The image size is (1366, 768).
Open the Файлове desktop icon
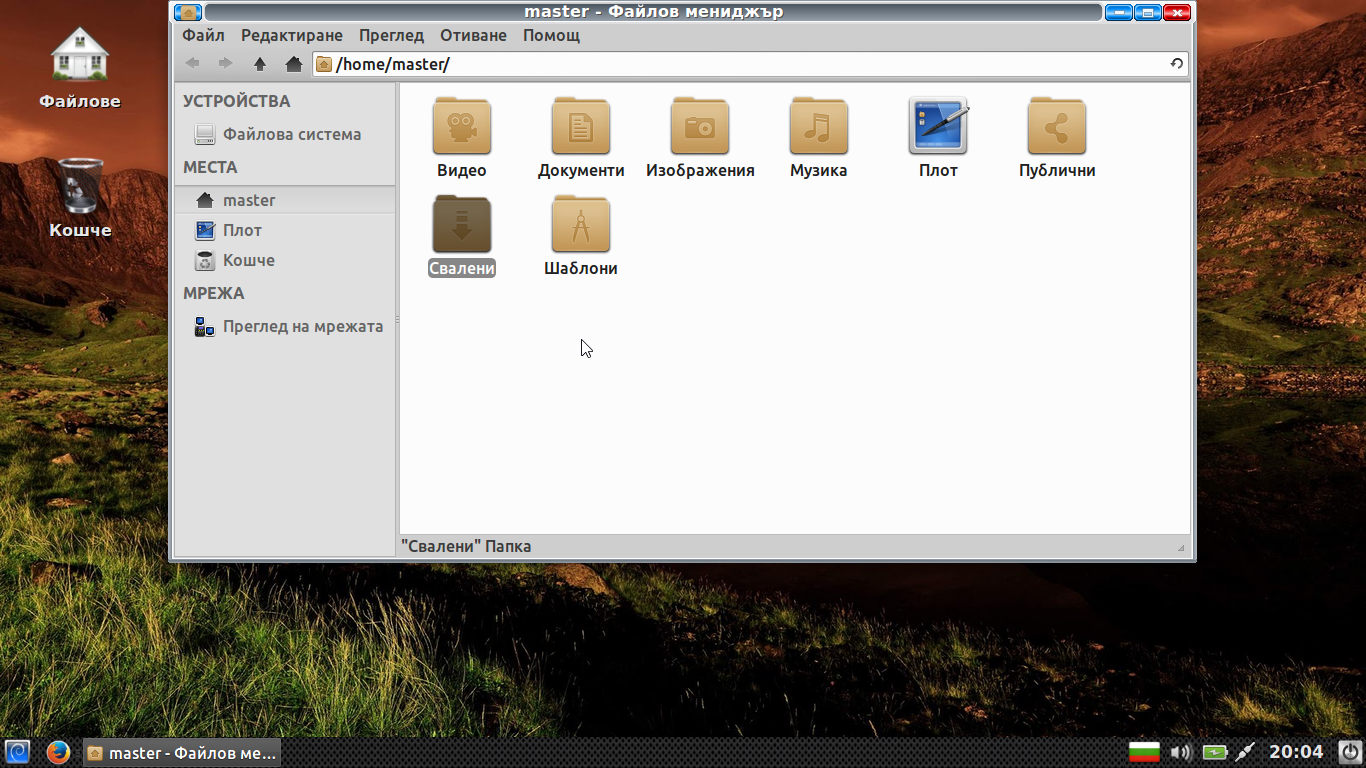coord(80,68)
